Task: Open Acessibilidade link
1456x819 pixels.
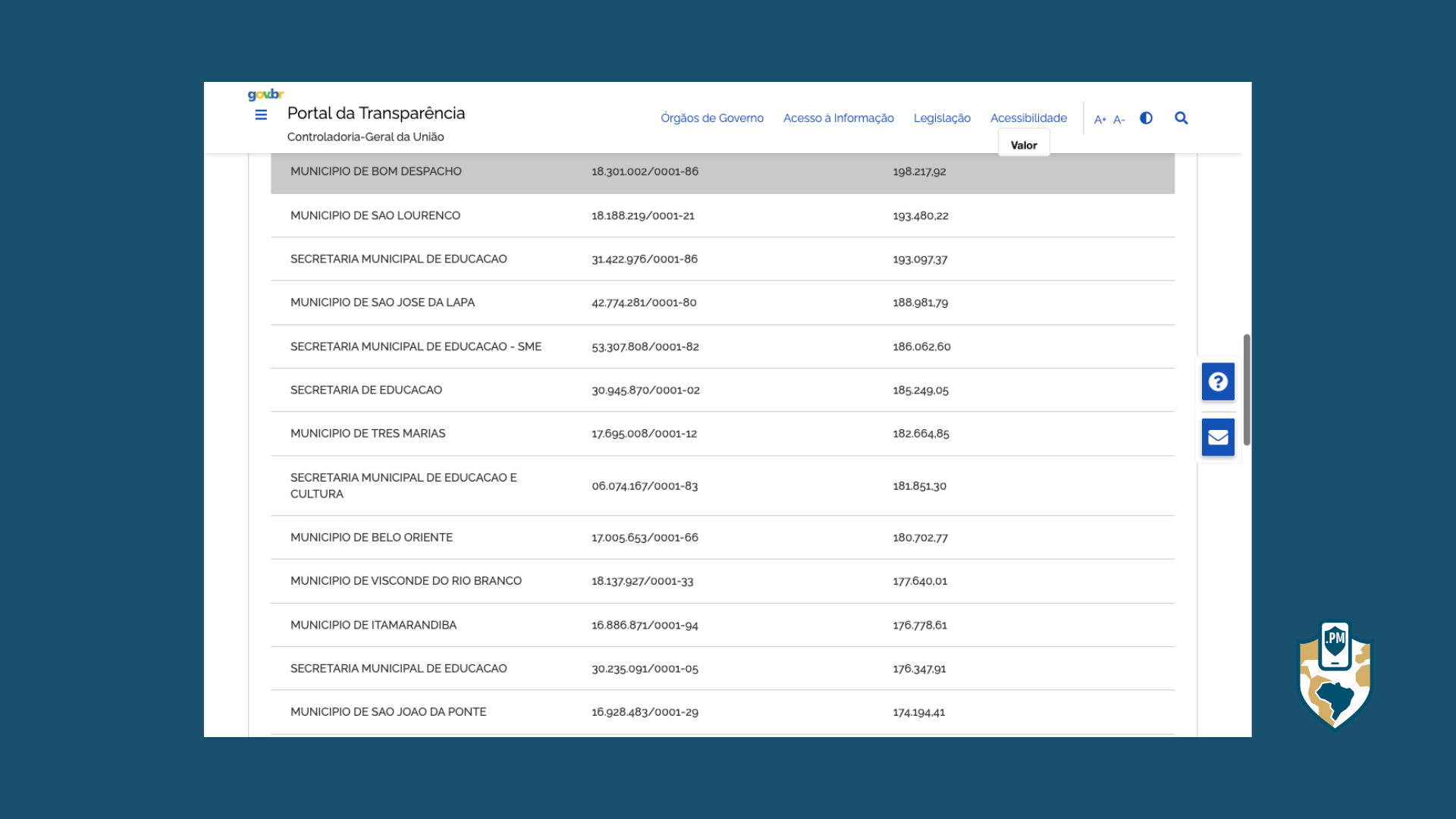Action: (x=1028, y=118)
